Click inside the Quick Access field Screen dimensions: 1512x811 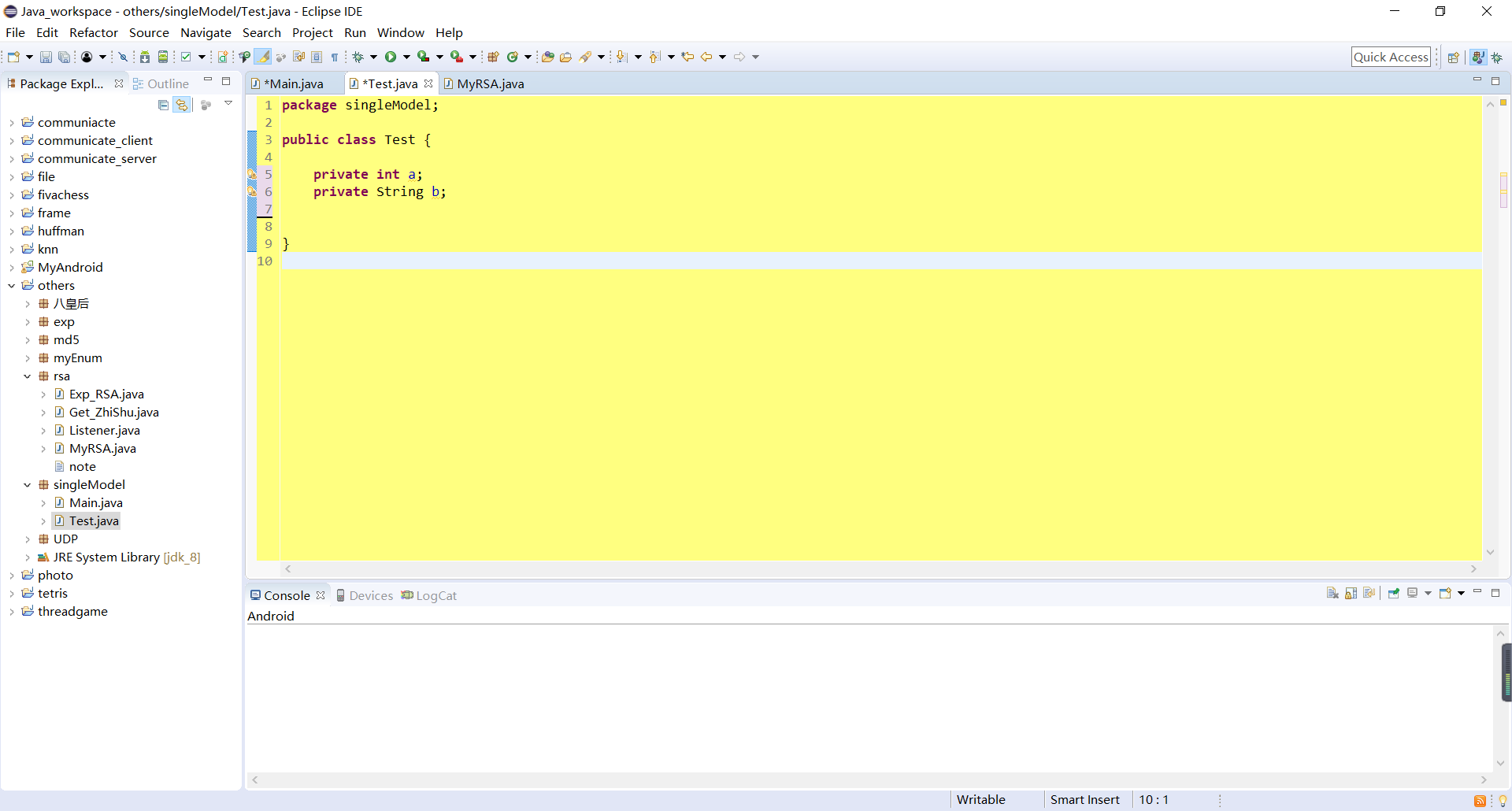click(1391, 57)
